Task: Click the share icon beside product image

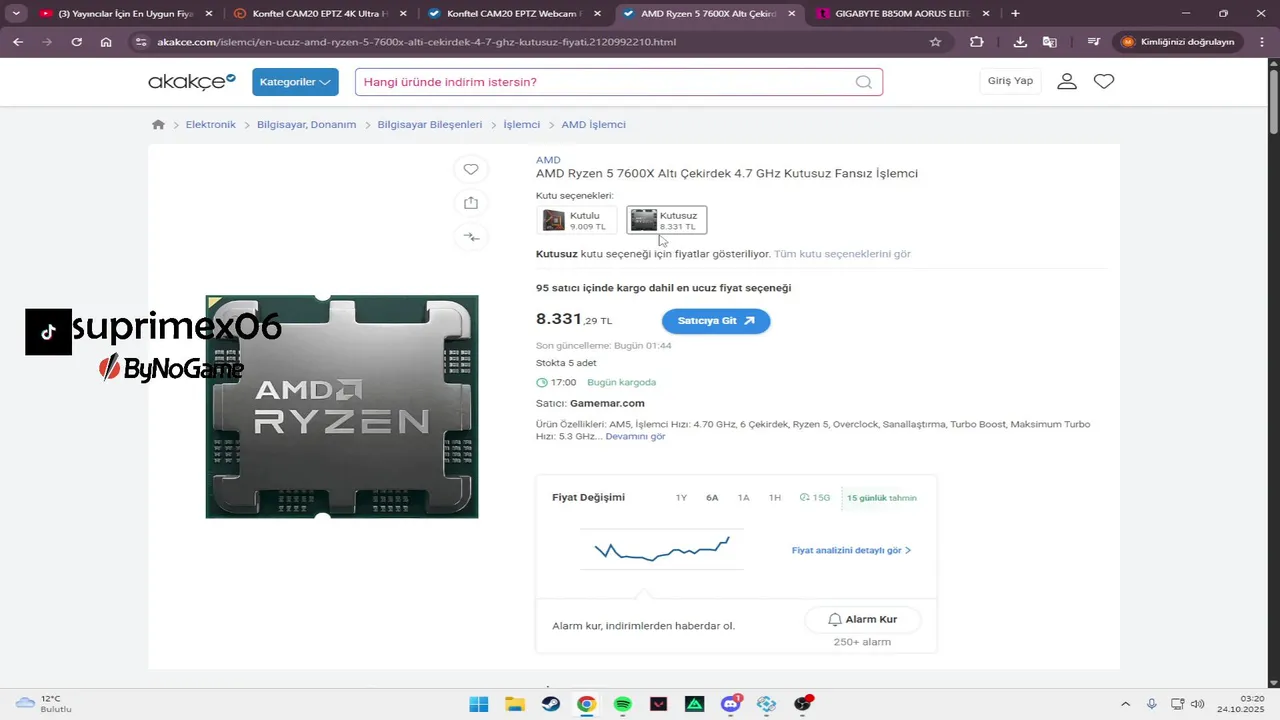Action: [471, 203]
